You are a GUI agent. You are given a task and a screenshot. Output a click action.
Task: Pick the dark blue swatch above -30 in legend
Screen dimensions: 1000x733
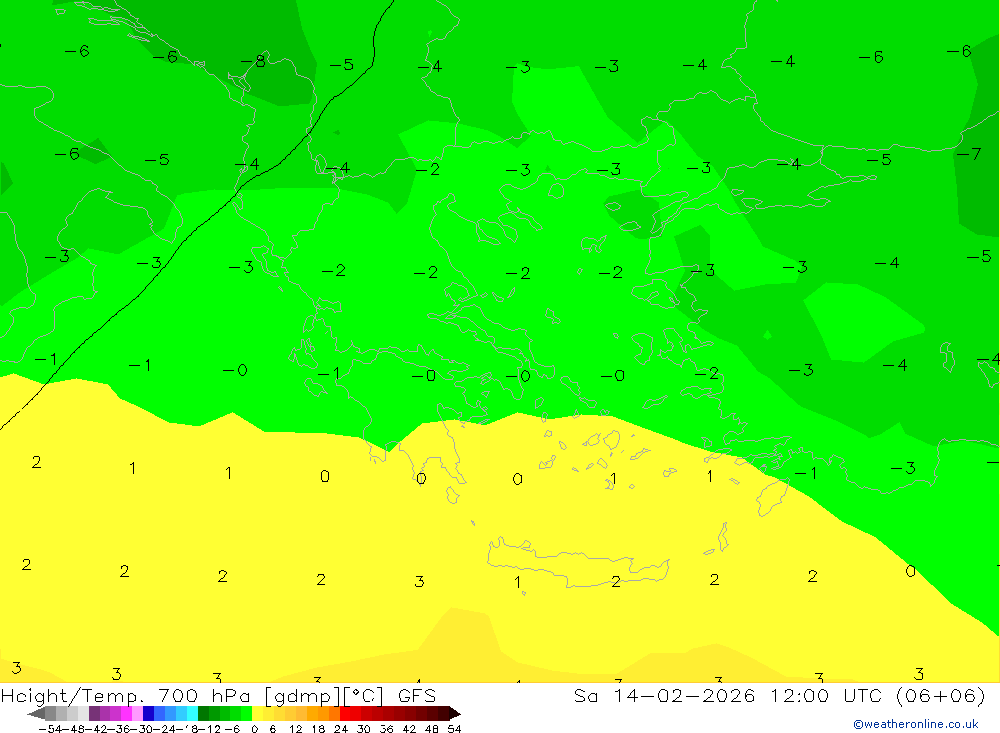coord(148,714)
